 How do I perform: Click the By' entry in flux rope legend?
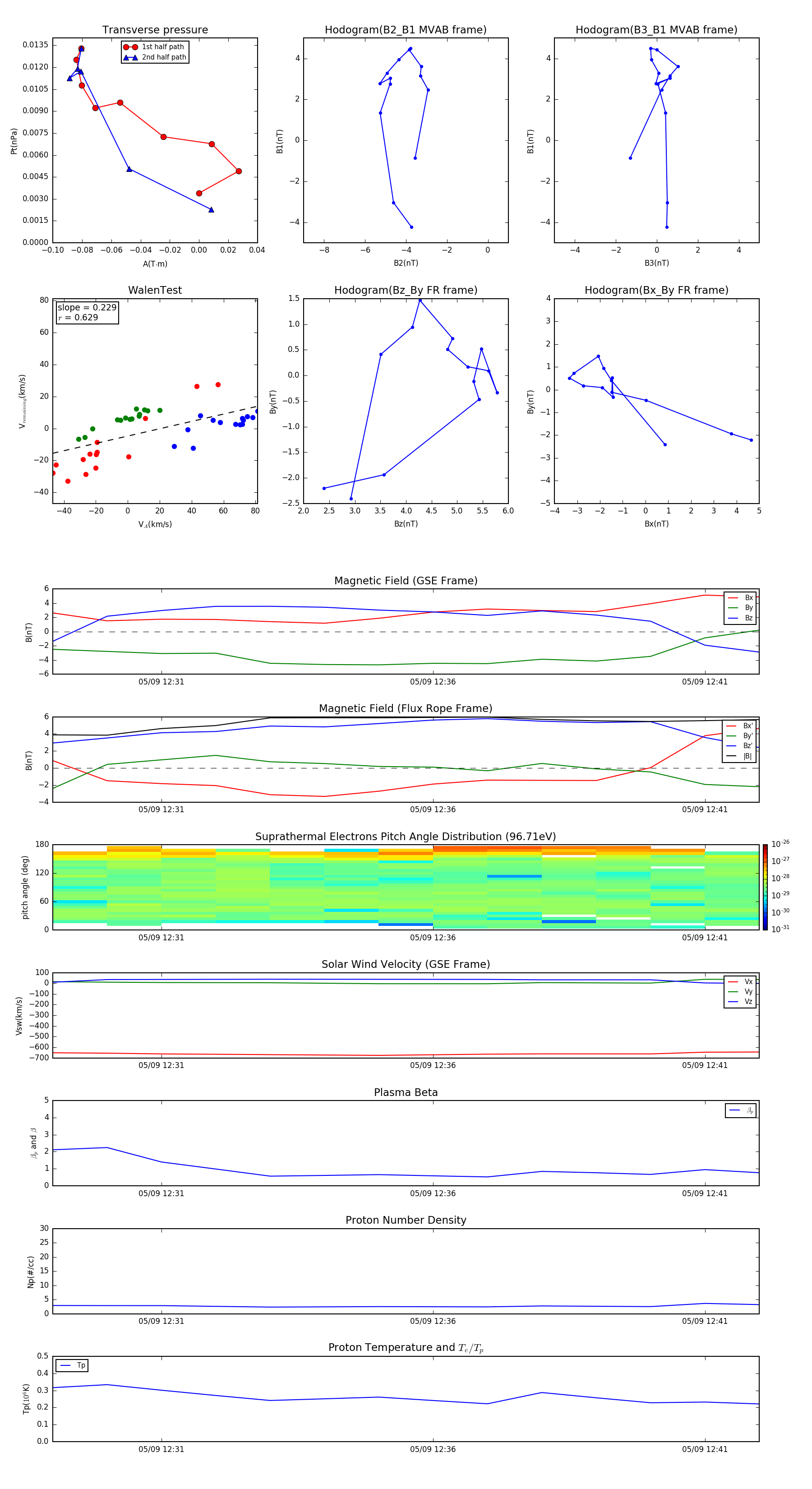click(x=740, y=736)
